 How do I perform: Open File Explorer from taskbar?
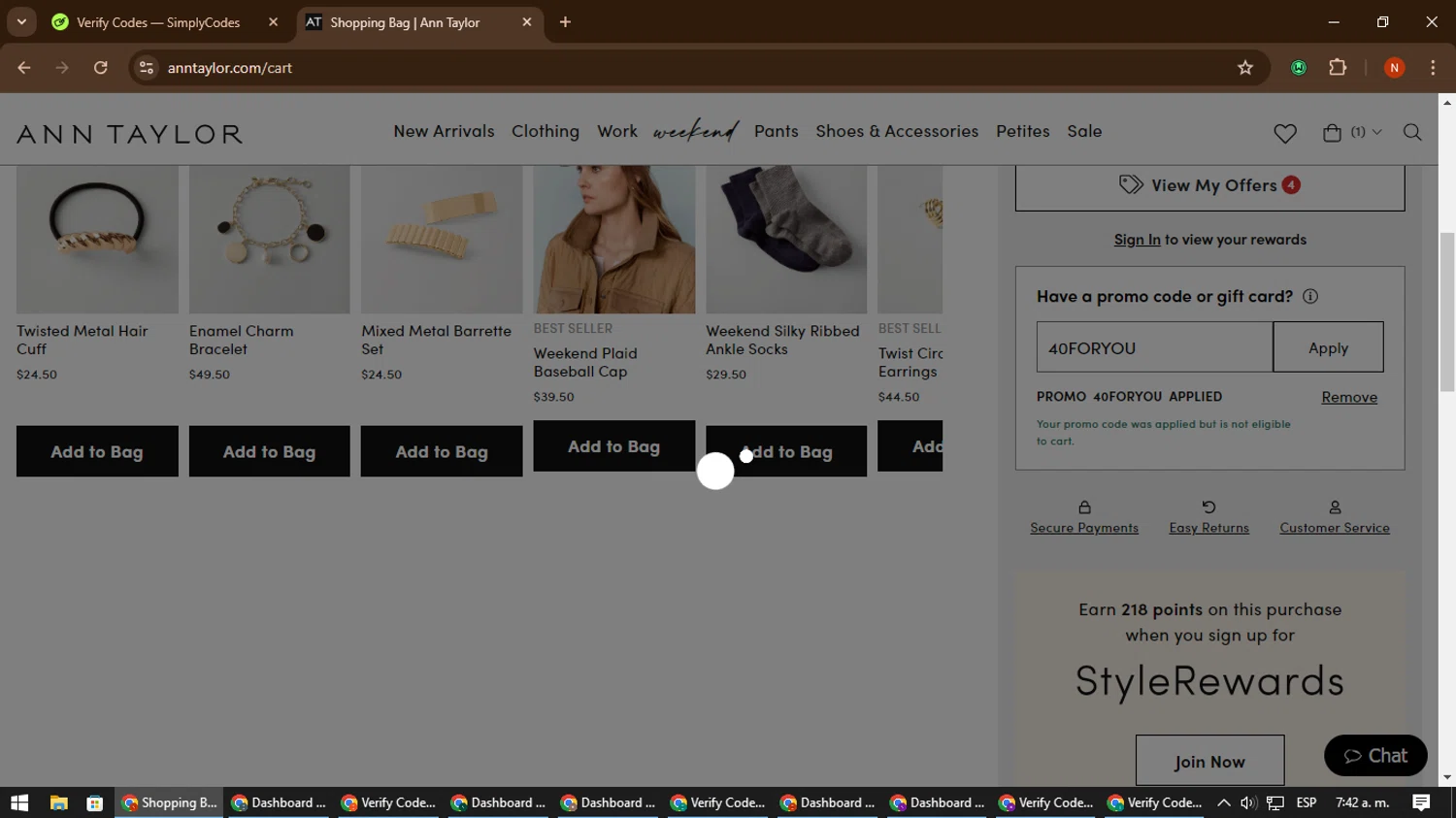point(59,802)
